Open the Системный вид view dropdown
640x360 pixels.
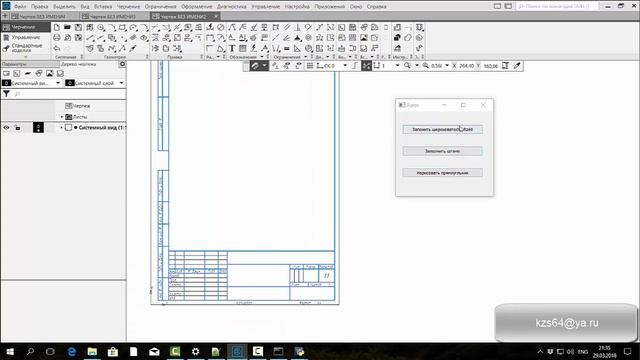pyautogui.click(x=58, y=83)
